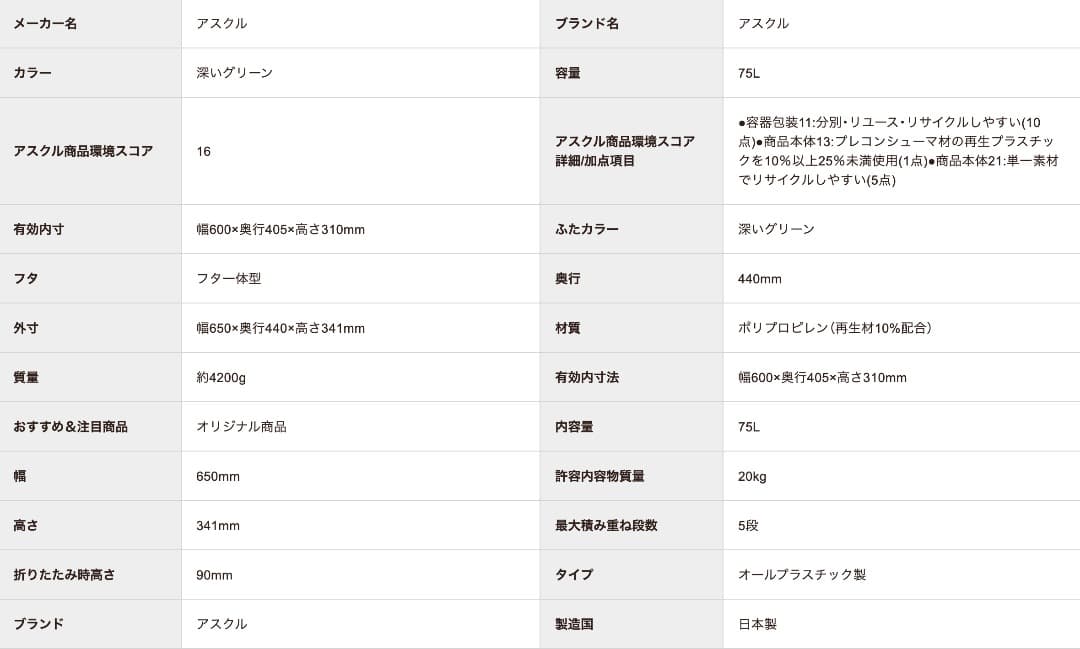Select the フタ label
1080x649 pixels.
coord(25,279)
